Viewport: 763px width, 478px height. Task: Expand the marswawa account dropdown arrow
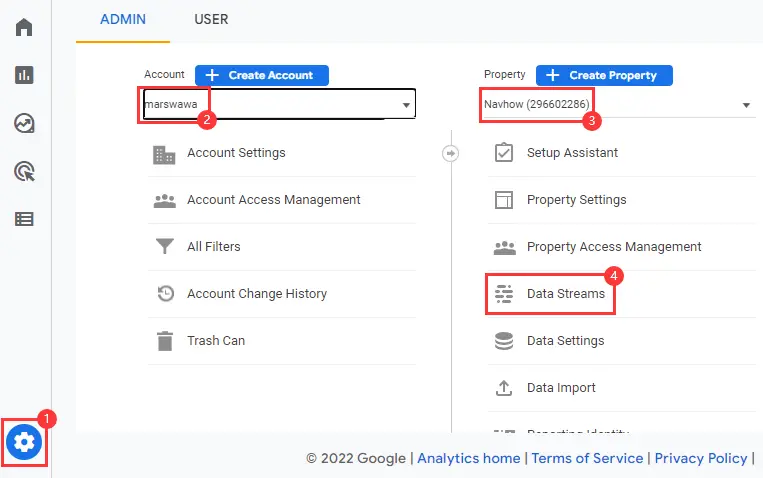[x=406, y=105]
